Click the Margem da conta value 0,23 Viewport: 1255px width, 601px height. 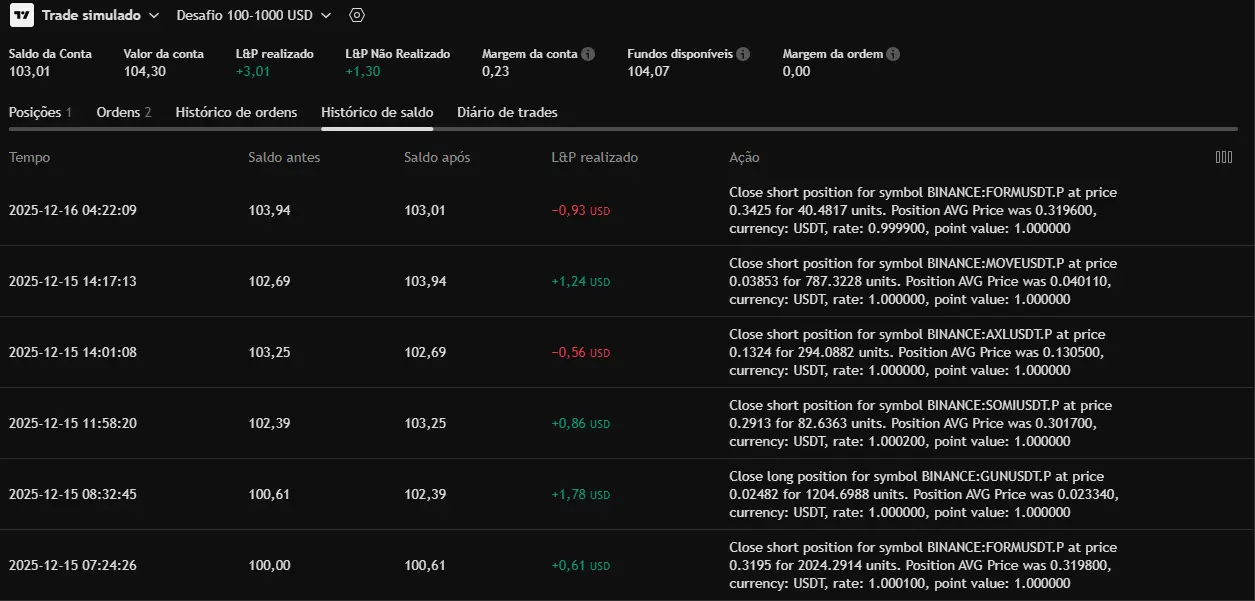coord(494,71)
